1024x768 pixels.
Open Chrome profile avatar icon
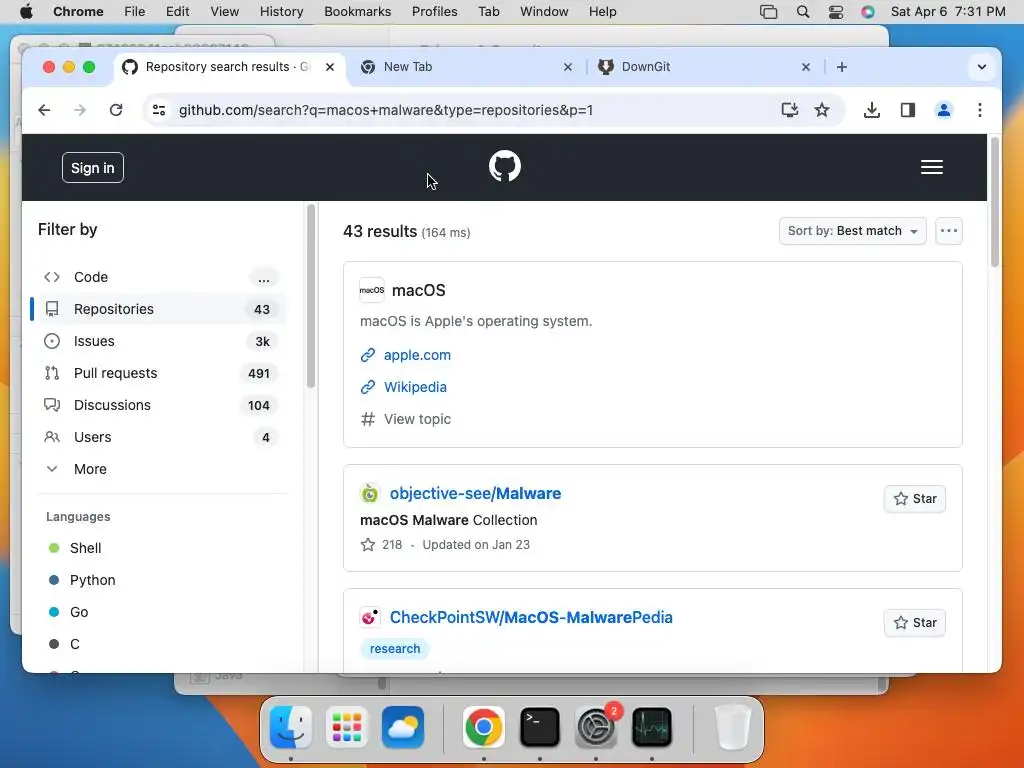(944, 110)
